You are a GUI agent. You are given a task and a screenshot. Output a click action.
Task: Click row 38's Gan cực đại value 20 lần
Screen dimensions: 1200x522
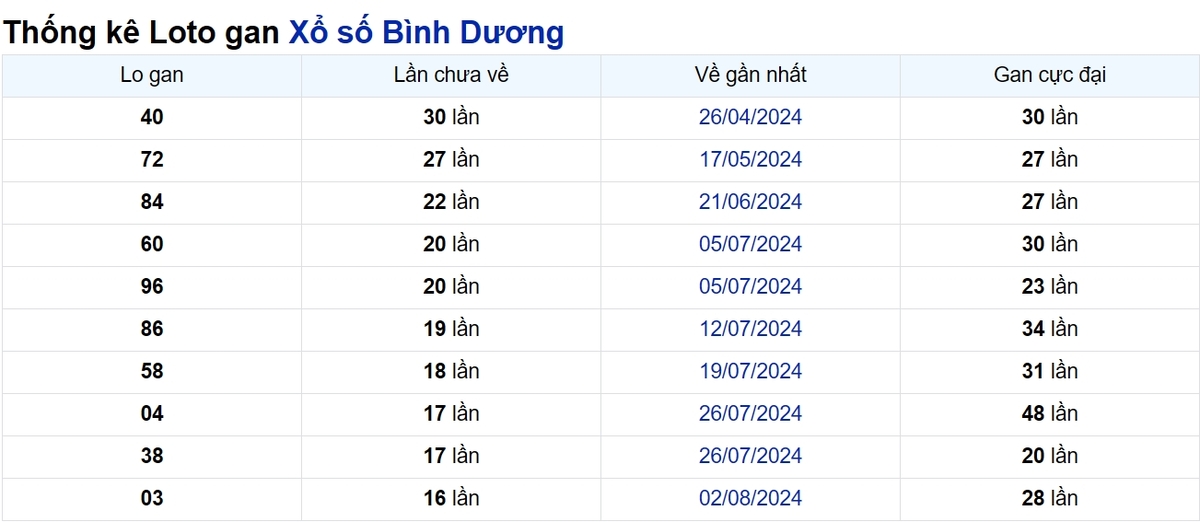(x=1050, y=456)
